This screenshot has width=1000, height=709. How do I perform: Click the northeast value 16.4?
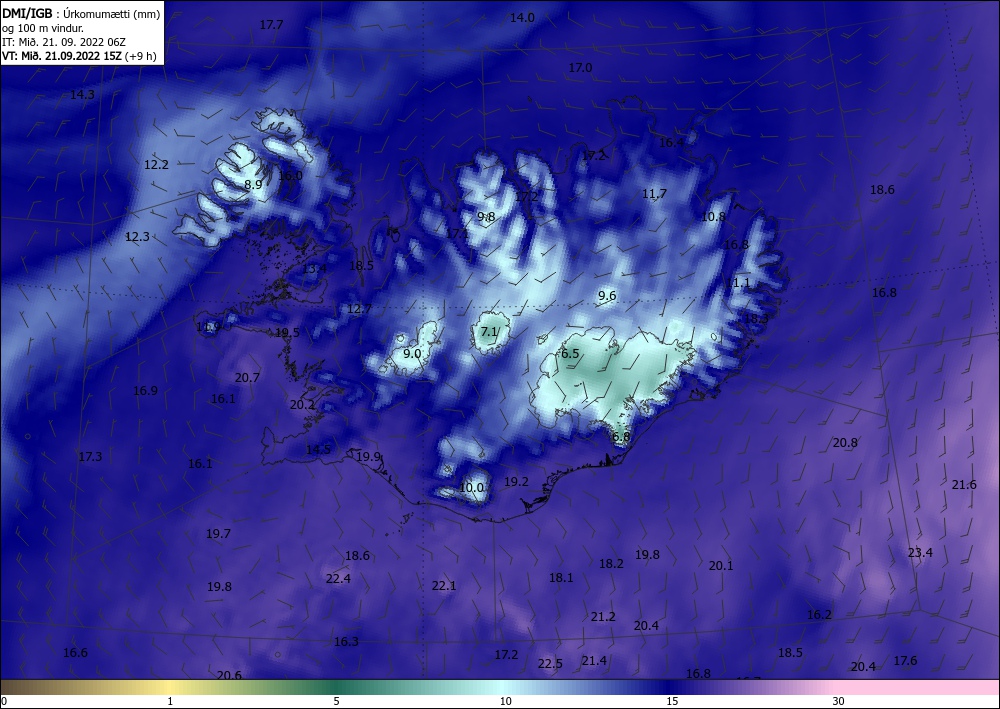point(672,143)
